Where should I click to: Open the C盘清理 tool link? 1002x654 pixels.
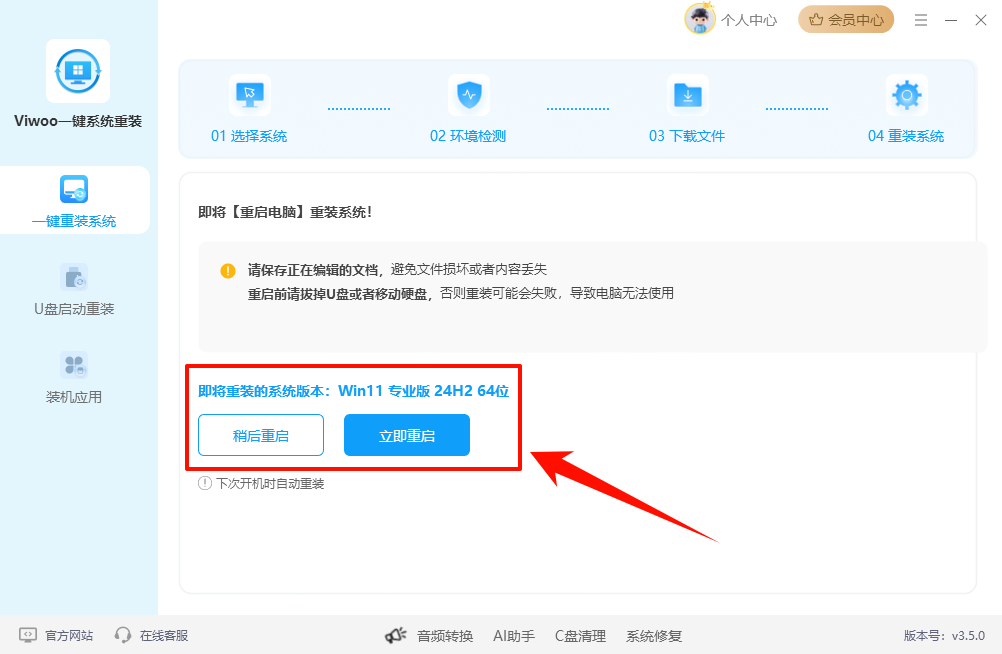(580, 636)
